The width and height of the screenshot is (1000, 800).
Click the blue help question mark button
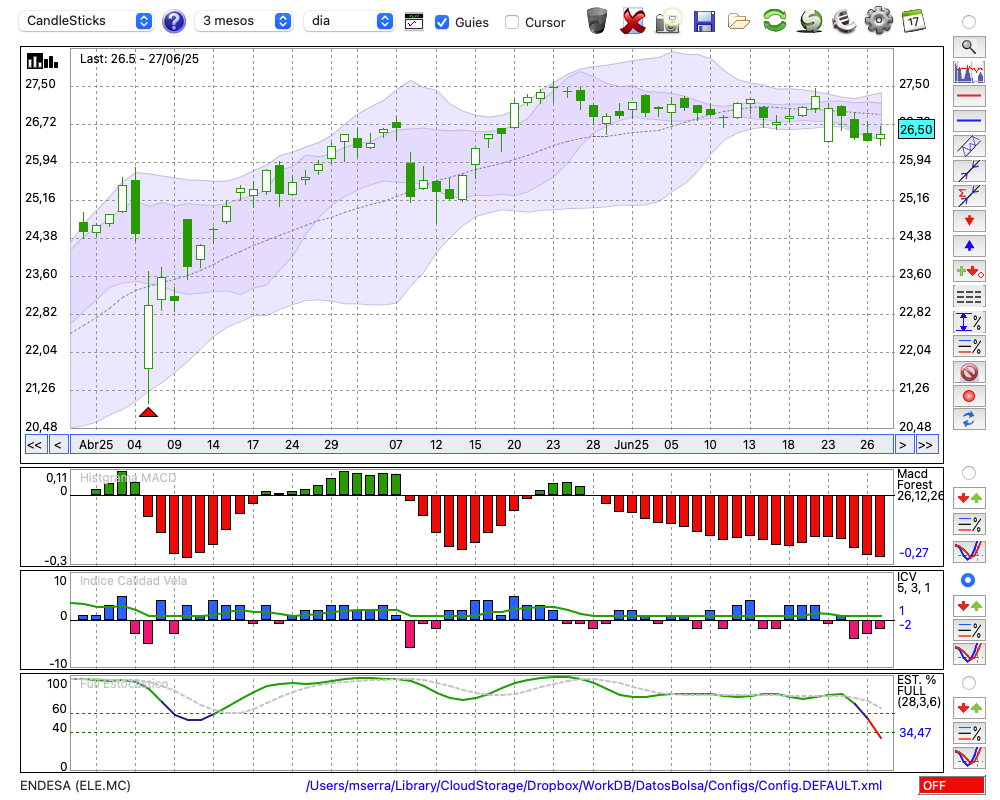pyautogui.click(x=174, y=22)
